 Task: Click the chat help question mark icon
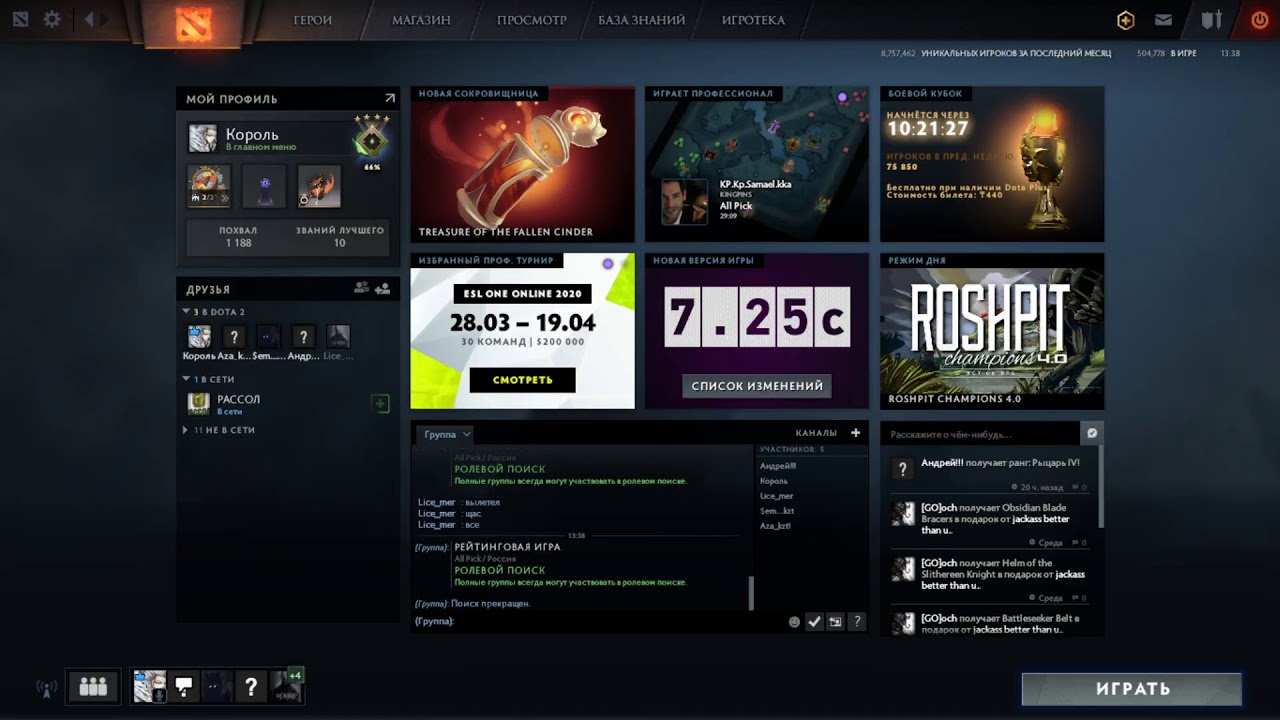[x=856, y=622]
